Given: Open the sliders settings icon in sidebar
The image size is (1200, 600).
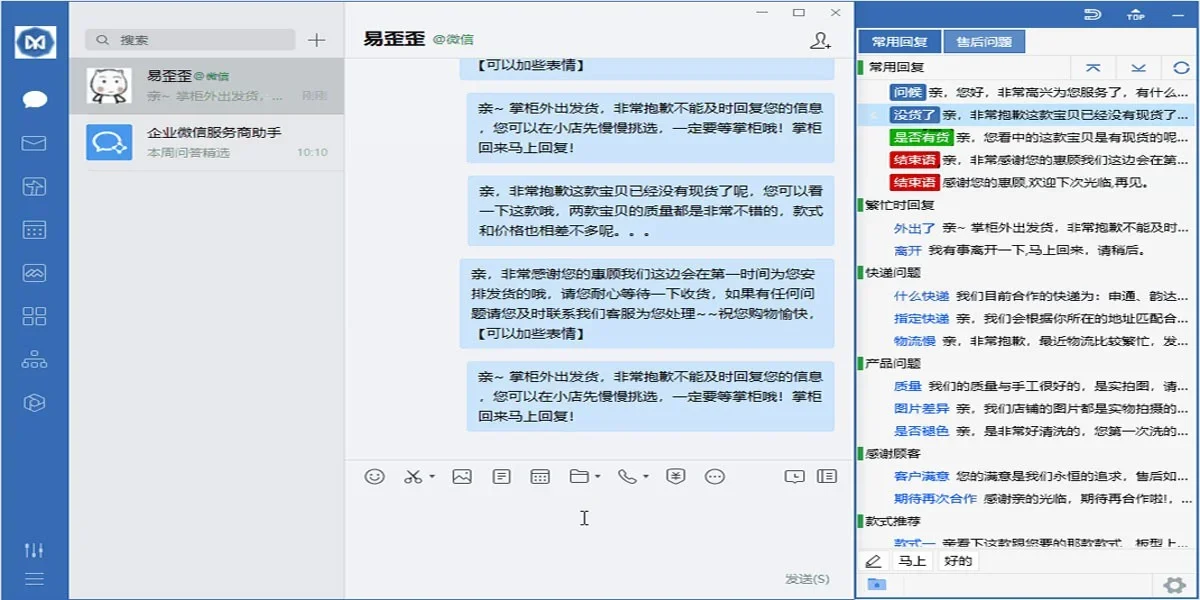Looking at the screenshot, I should click(35, 550).
